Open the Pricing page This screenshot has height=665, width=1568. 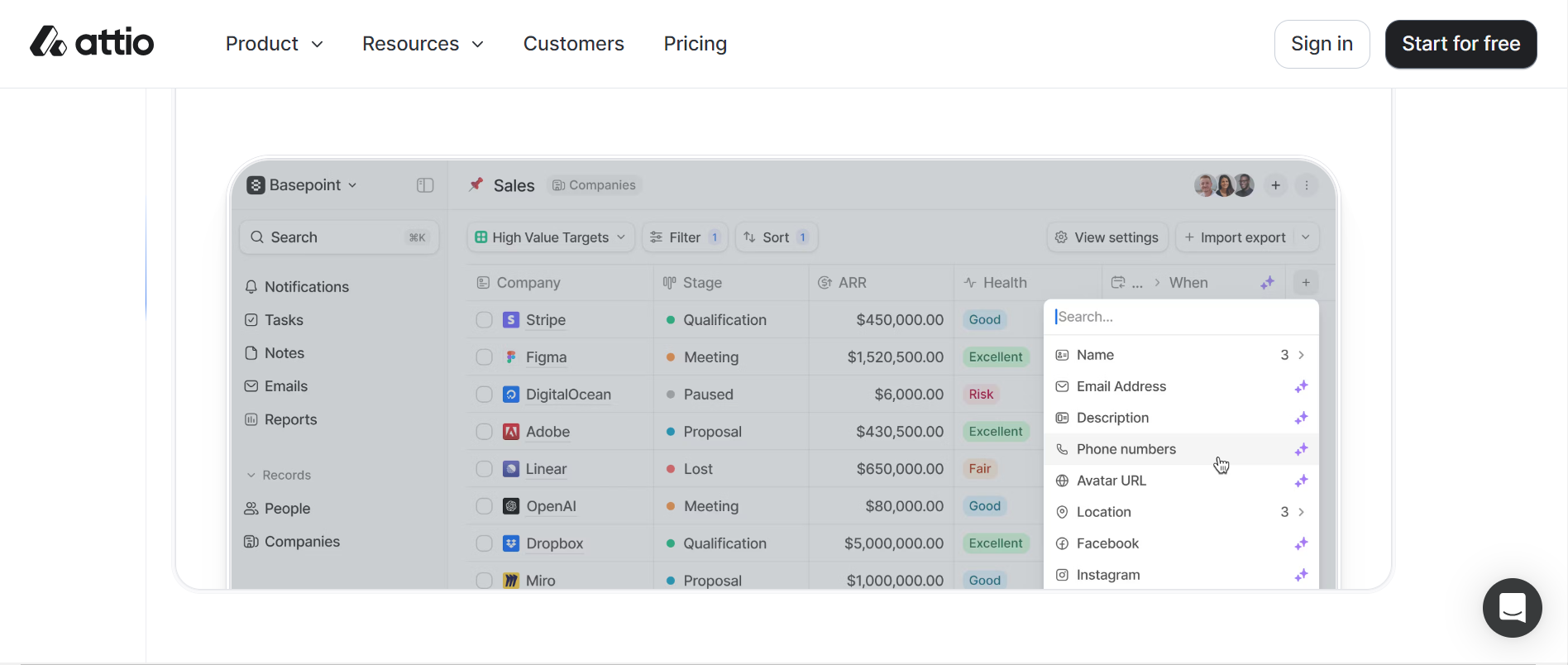pyautogui.click(x=695, y=43)
